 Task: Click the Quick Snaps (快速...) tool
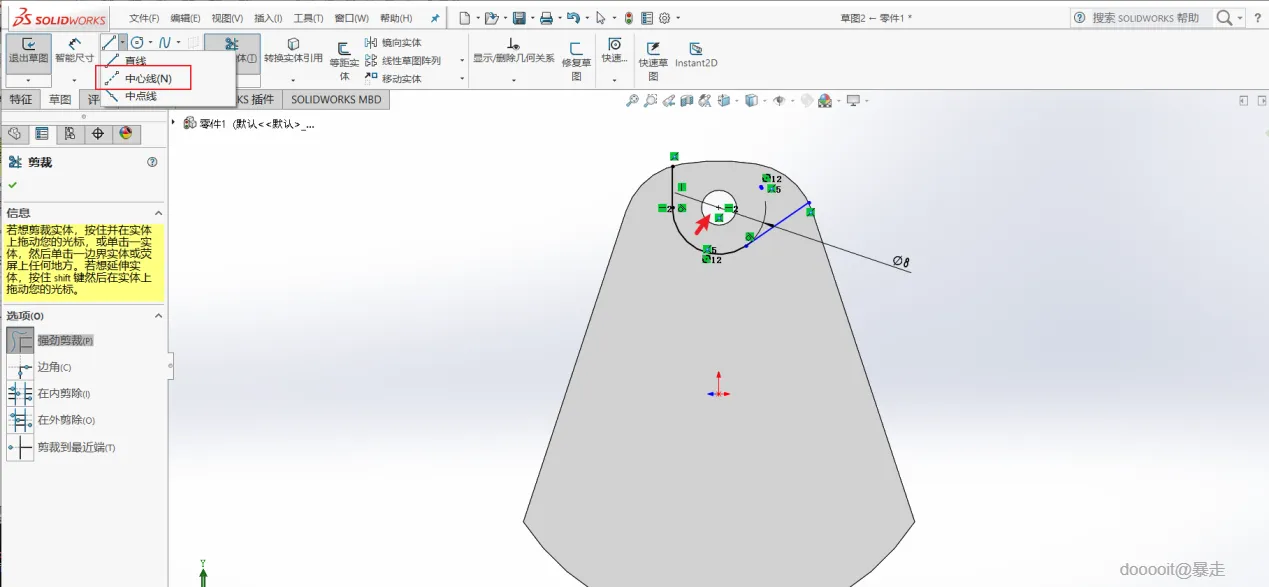coord(614,51)
